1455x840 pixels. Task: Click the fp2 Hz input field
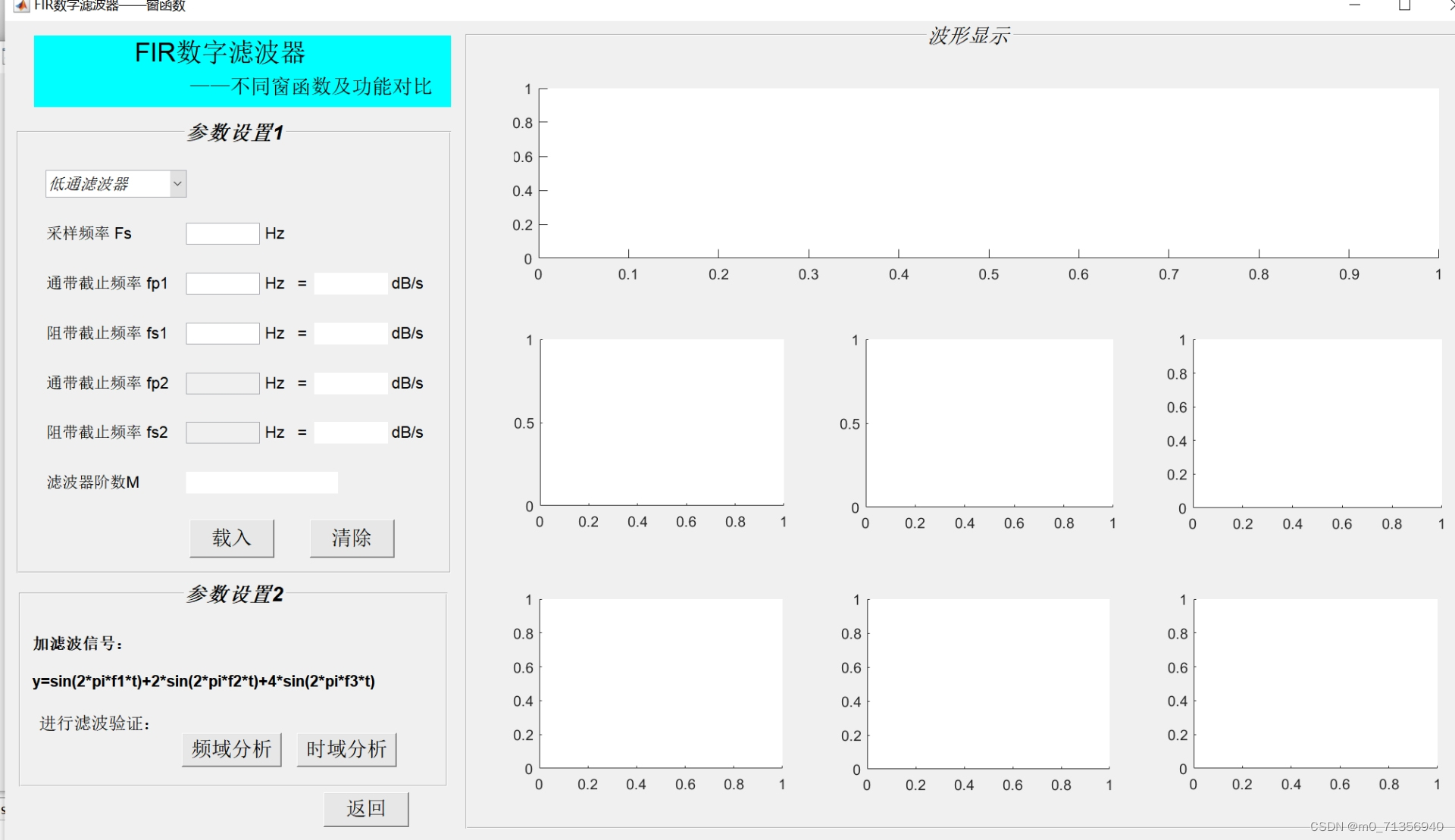223,383
